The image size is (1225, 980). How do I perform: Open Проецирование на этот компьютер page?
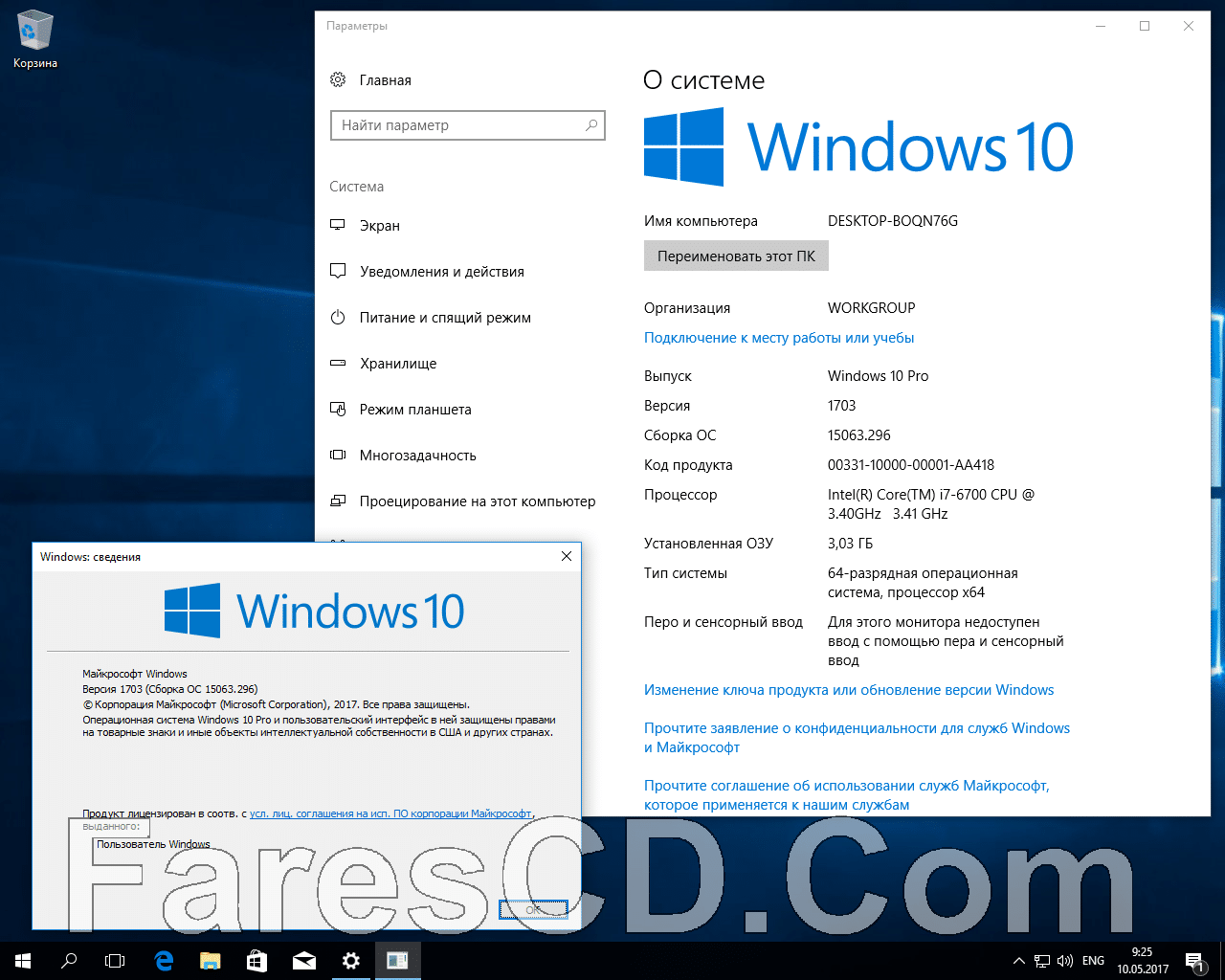point(478,501)
